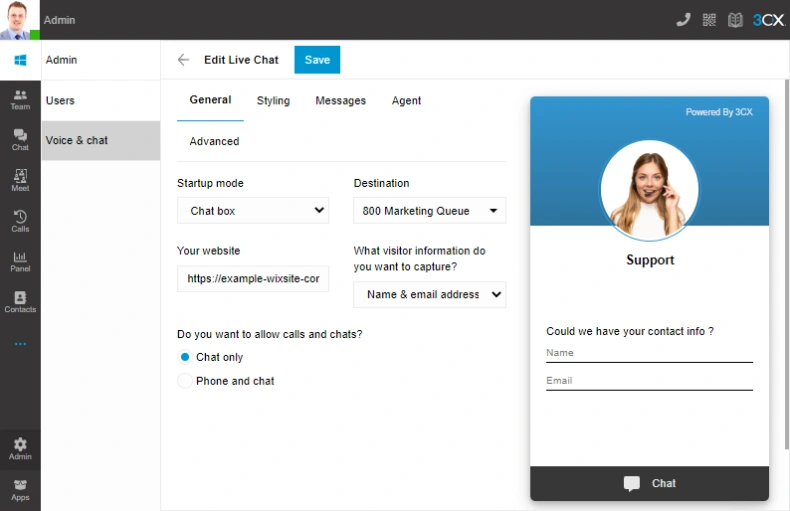Open the QR code icon in header

coord(709,20)
